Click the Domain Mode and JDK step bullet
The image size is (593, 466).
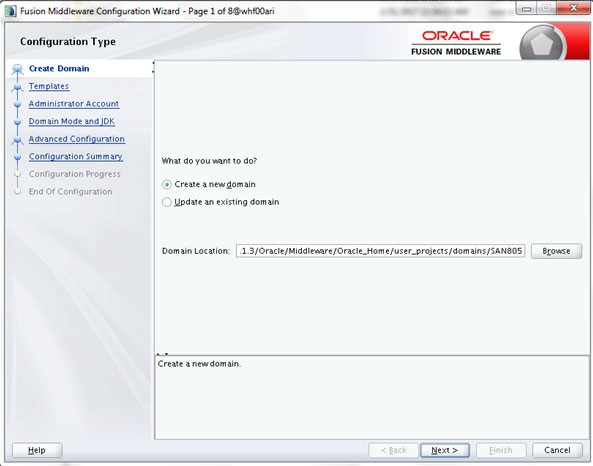[x=17, y=122]
